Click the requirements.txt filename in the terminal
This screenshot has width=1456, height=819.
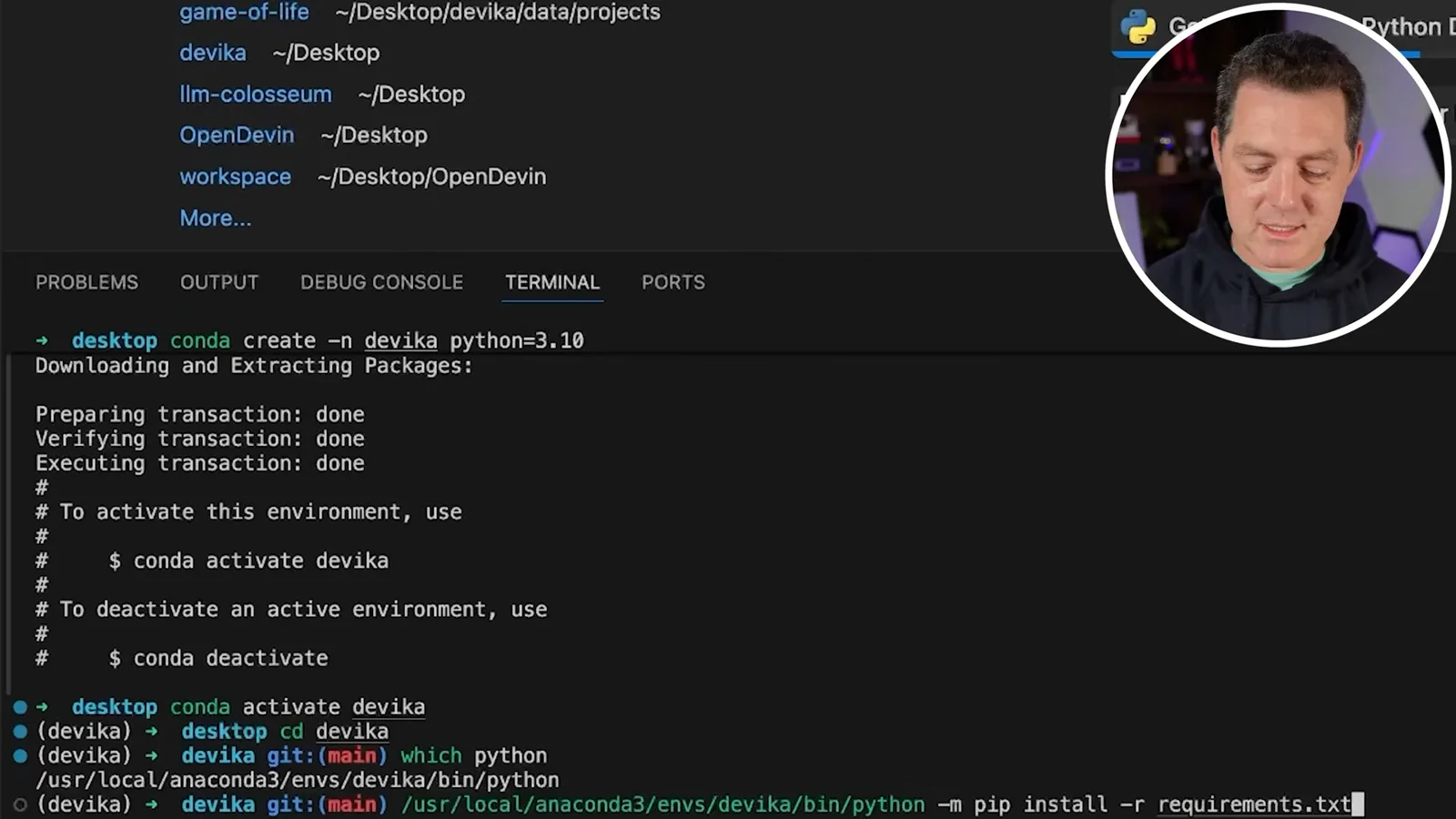pos(1254,804)
